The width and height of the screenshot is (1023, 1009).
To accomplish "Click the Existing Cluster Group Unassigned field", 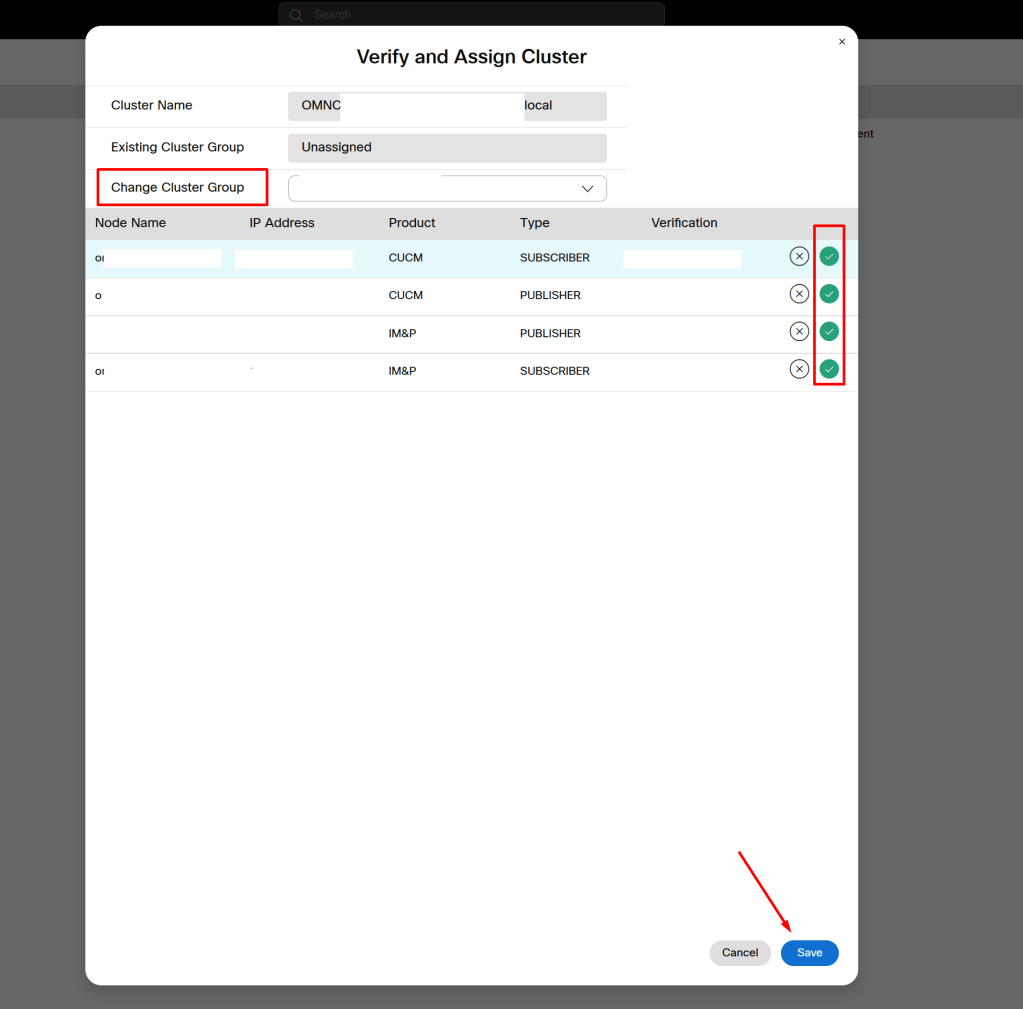I will [446, 147].
